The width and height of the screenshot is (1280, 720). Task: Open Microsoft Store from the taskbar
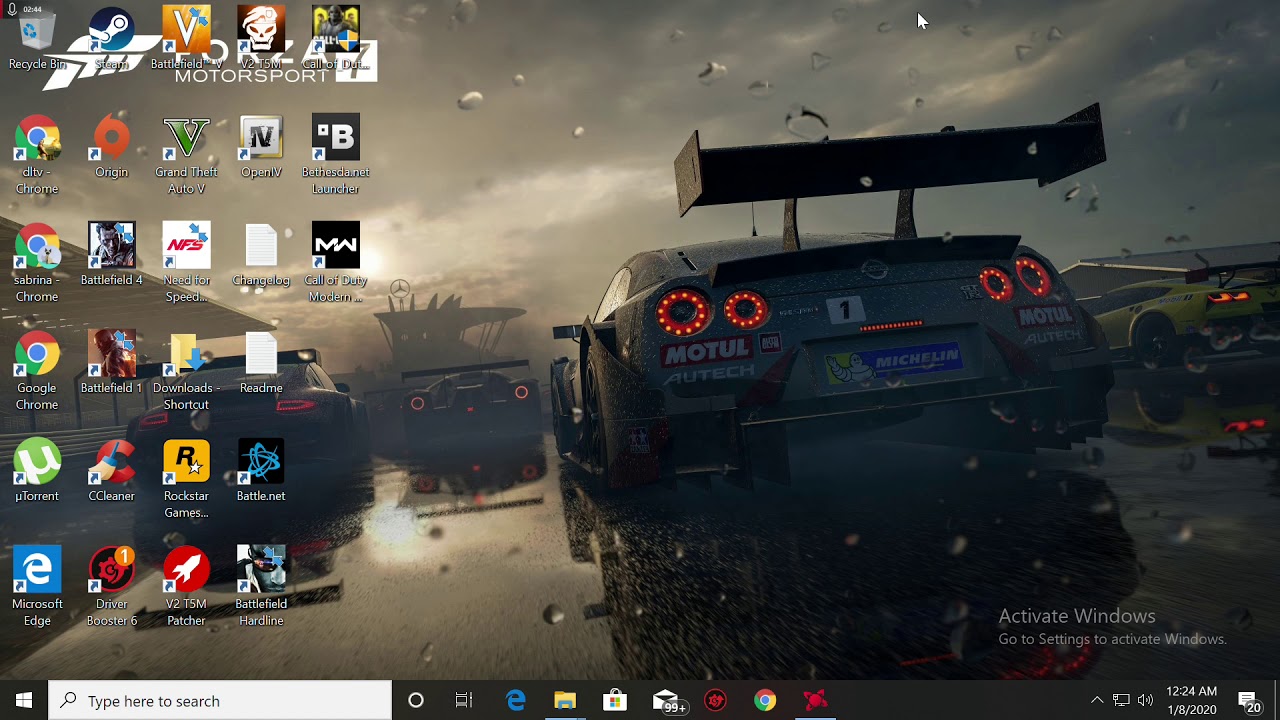(615, 701)
